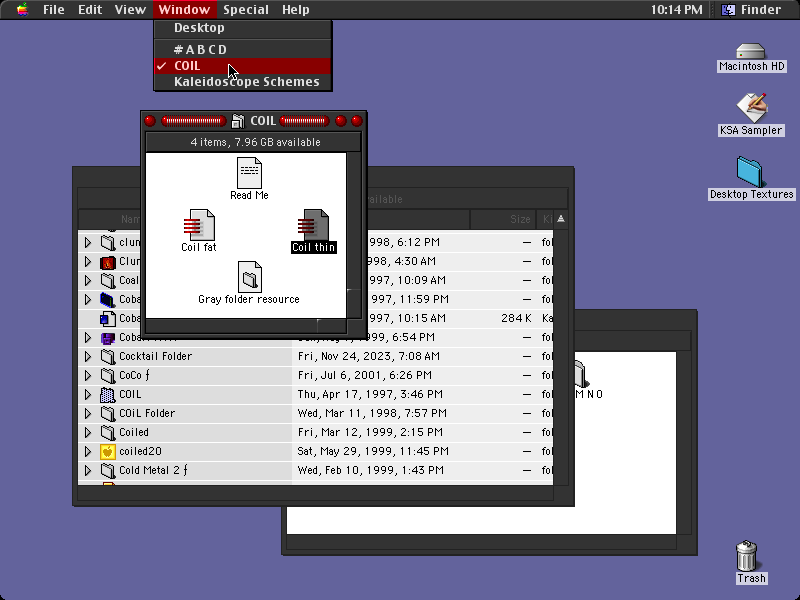Open the Special menu
The image size is (800, 600).
point(246,10)
